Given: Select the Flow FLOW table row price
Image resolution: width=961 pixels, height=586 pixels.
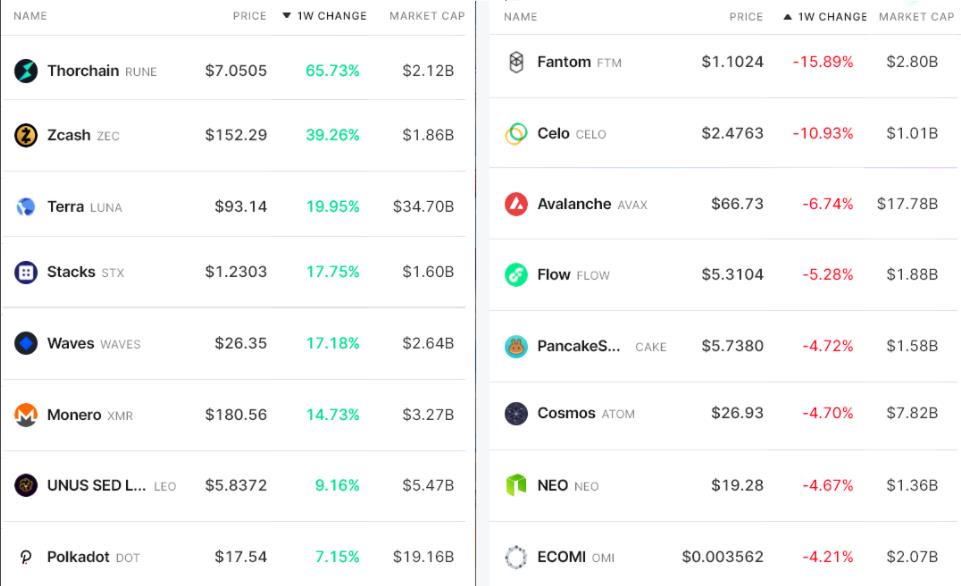Looking at the screenshot, I should 734,275.
